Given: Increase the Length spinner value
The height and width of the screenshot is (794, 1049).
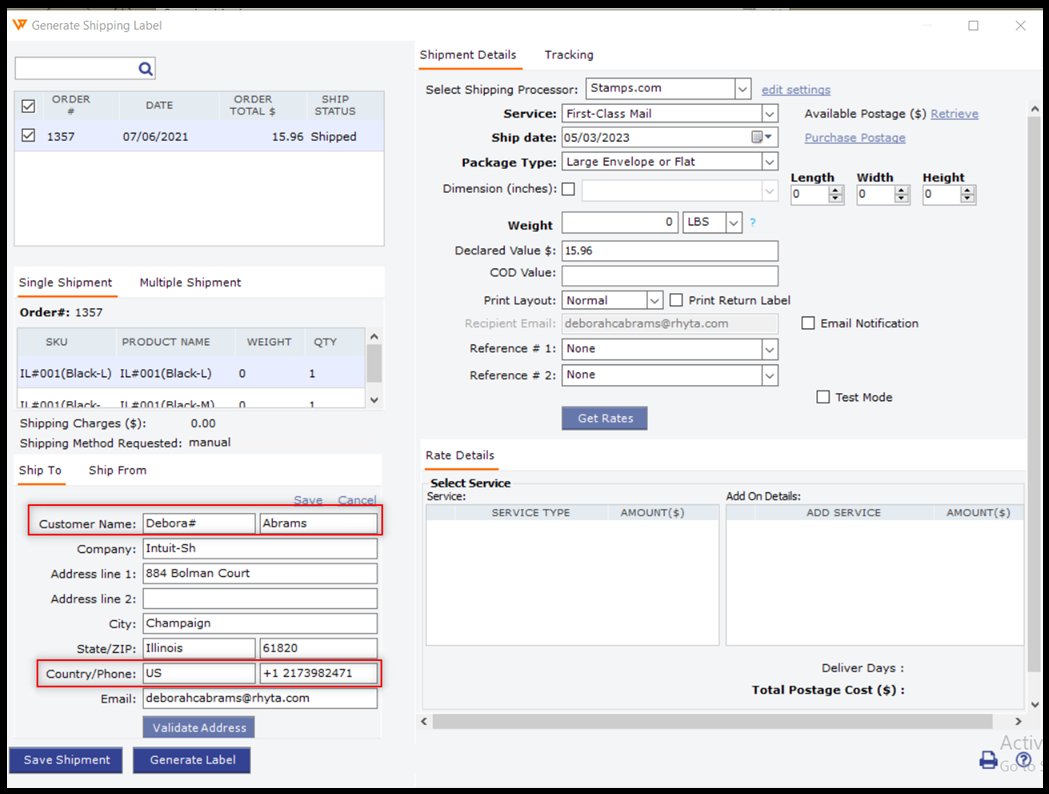Looking at the screenshot, I should 836,191.
